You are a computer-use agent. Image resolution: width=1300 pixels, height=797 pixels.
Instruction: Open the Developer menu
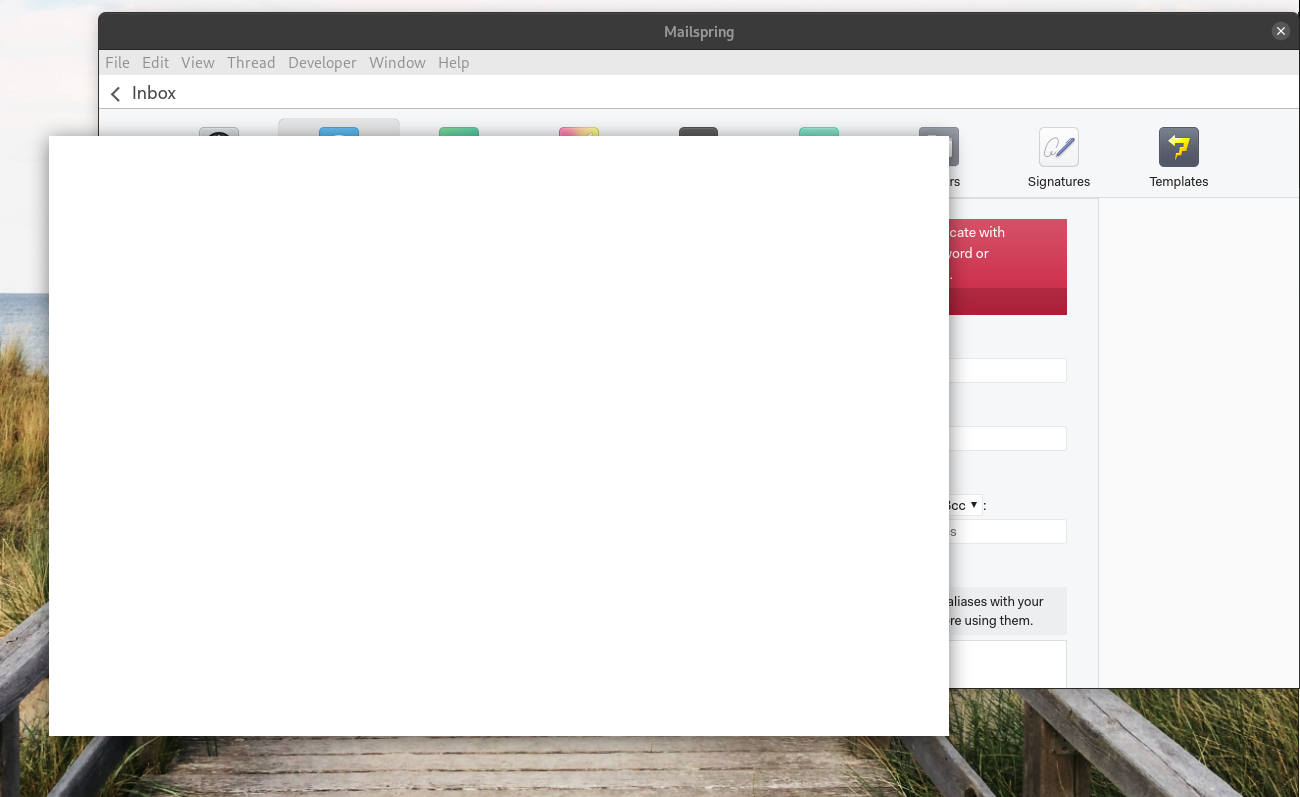coord(322,62)
